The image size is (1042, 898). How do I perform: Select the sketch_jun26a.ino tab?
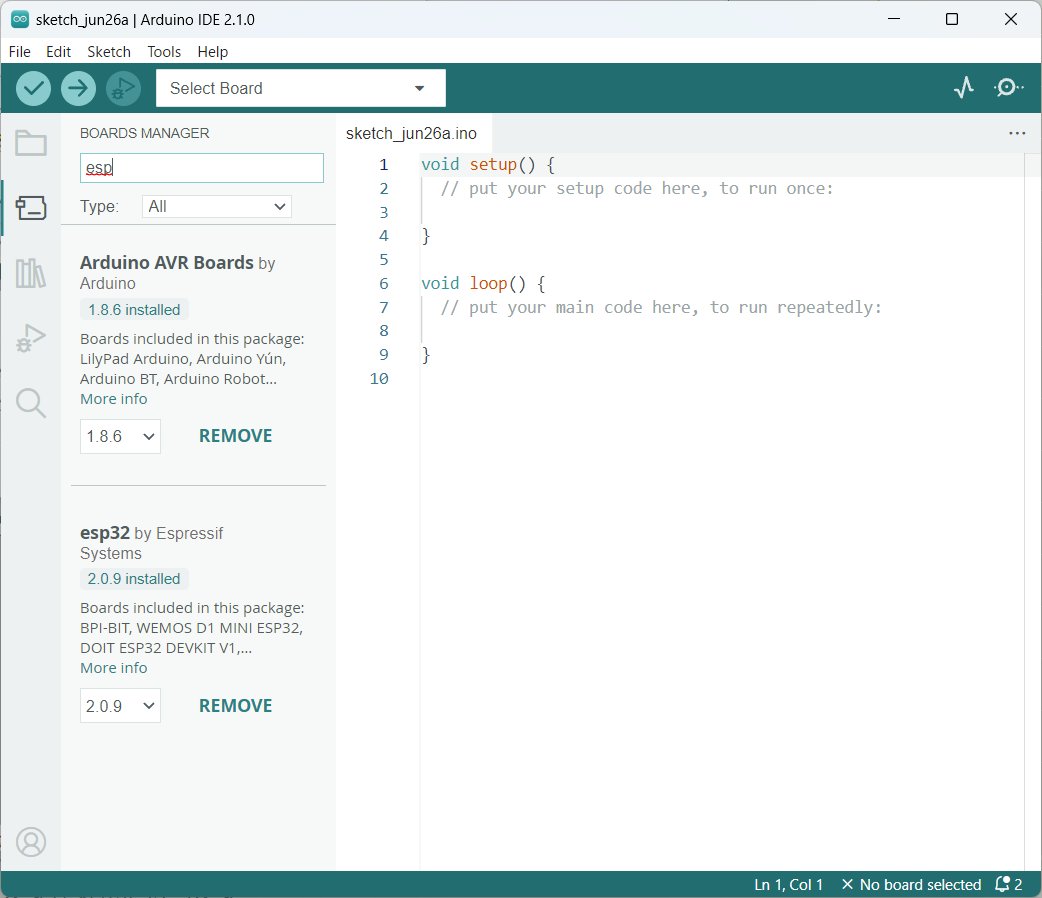[411, 134]
